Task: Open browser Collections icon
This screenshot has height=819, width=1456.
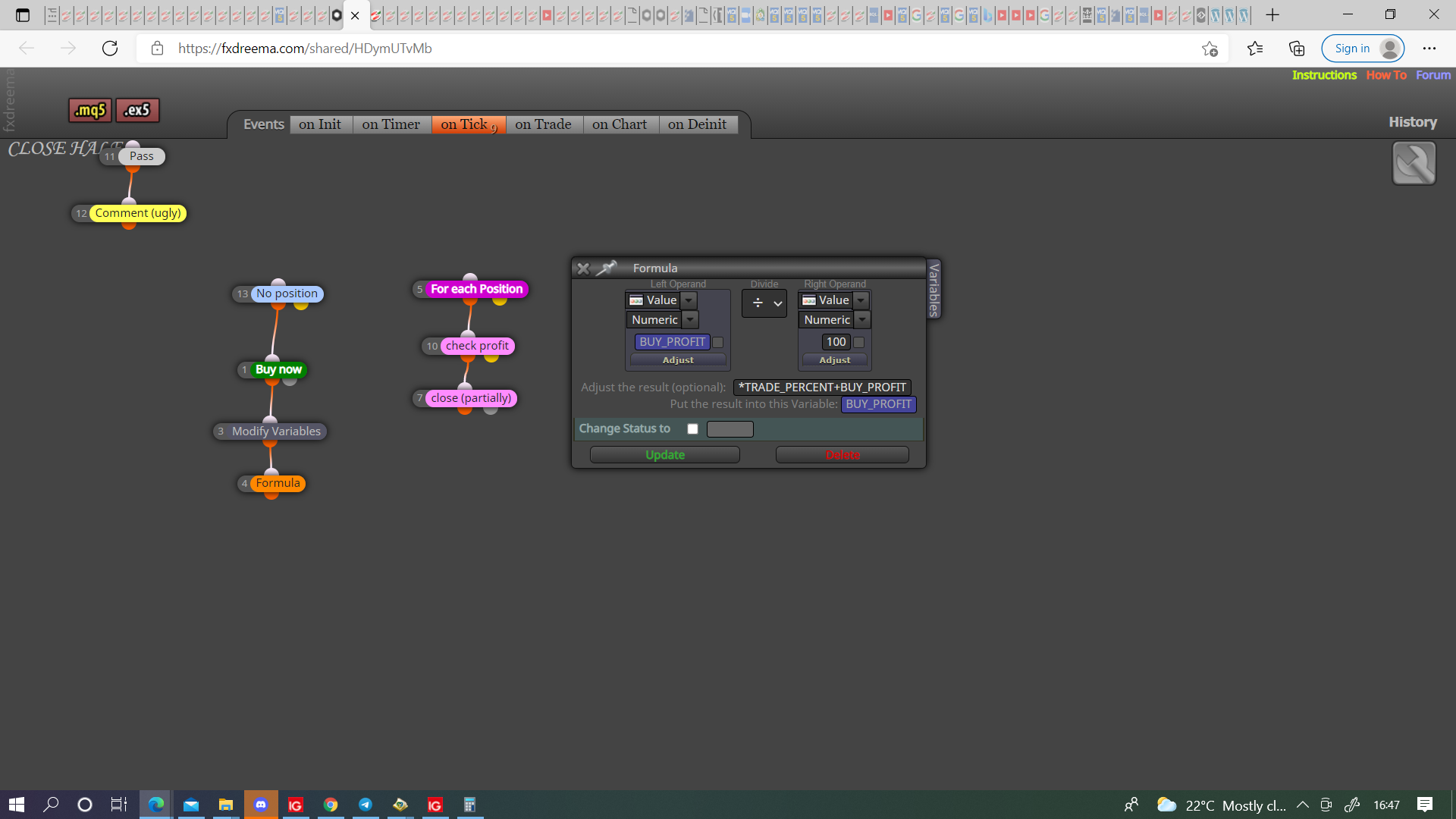Action: 1297,49
